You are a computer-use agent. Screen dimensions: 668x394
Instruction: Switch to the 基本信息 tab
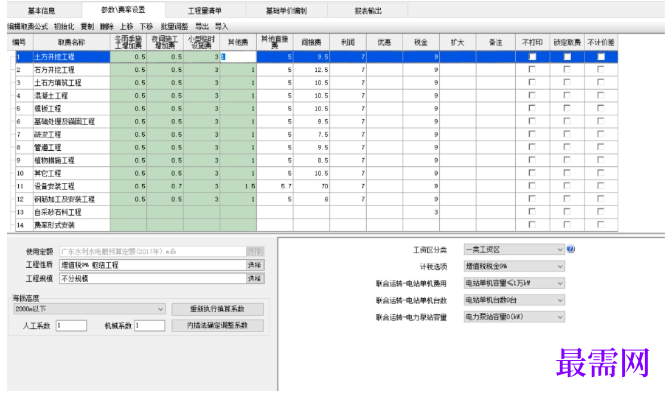41,11
